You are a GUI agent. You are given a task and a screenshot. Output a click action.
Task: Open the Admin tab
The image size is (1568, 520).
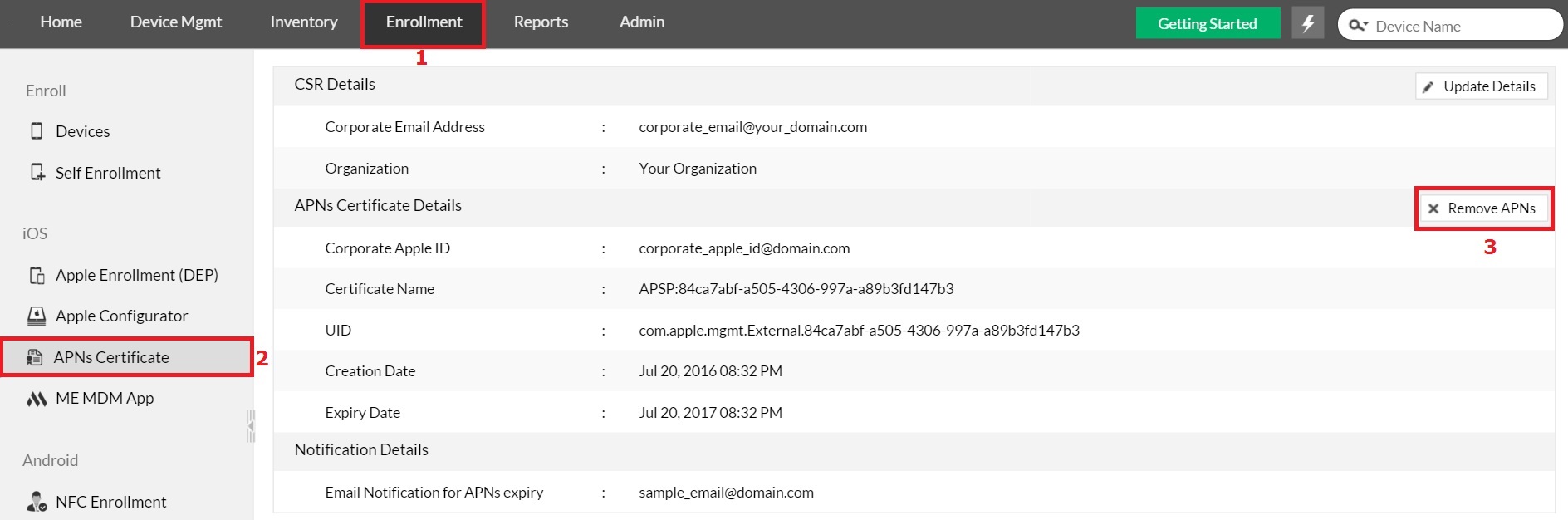click(x=642, y=22)
